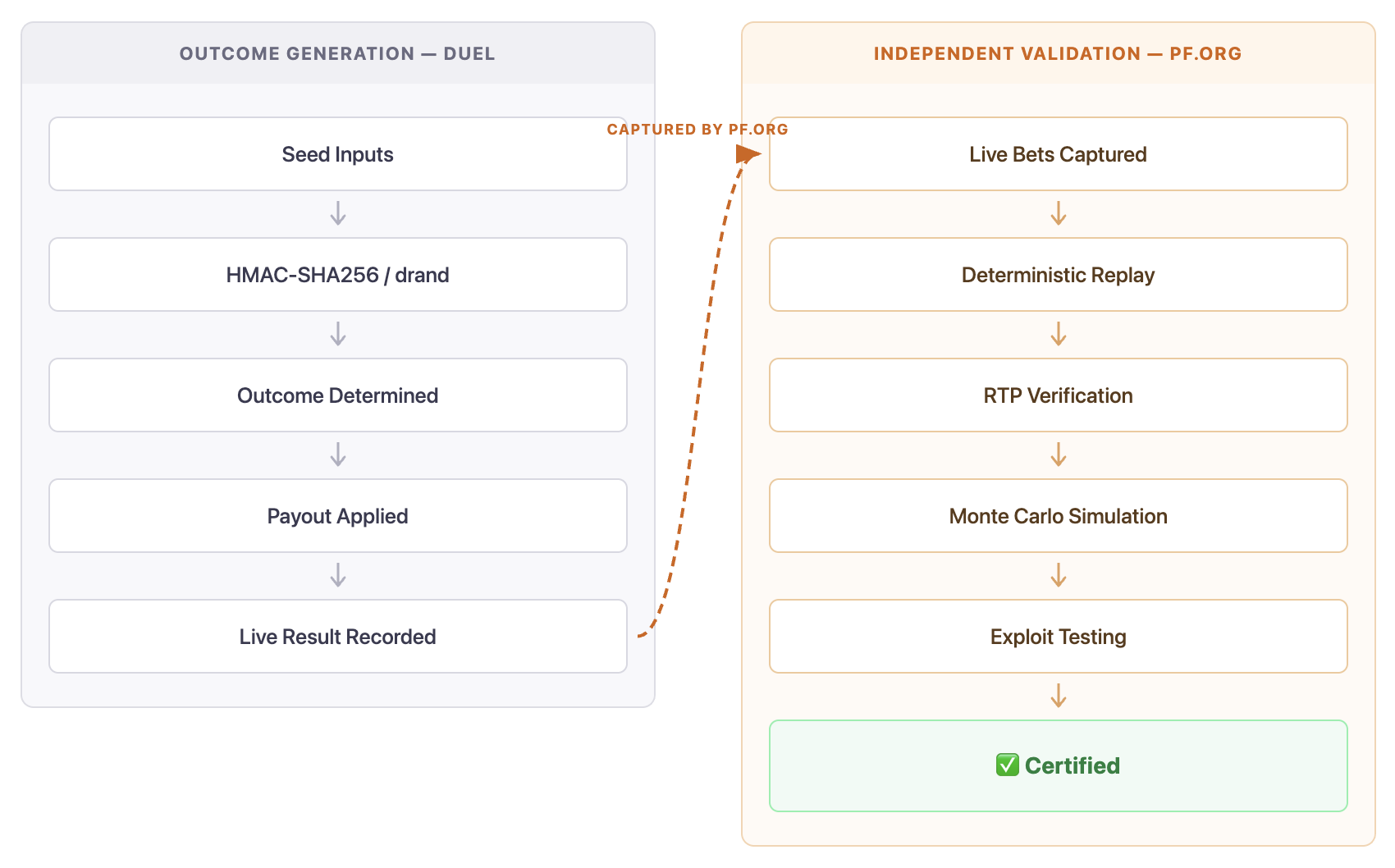The height and width of the screenshot is (868, 1395).
Task: Click the Outcome Generation — Duel header
Action: 337,54
